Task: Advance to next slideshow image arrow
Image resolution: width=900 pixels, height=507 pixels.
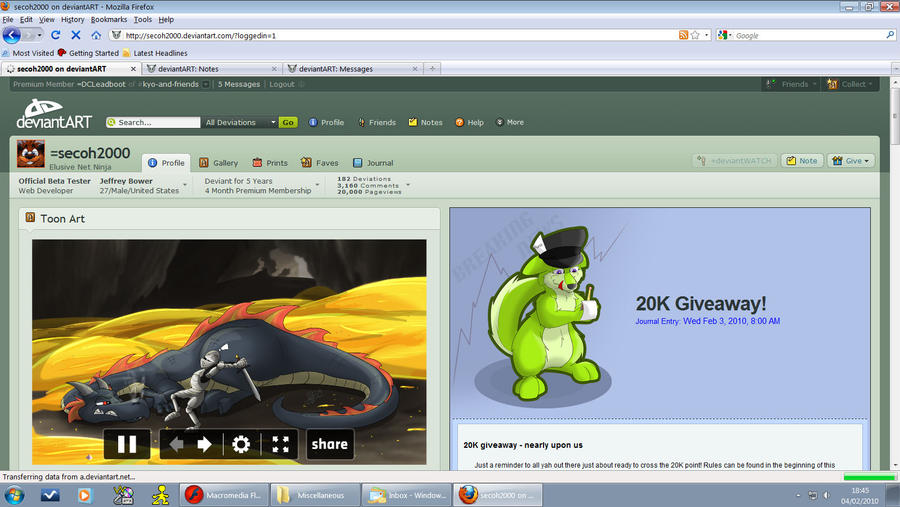Action: [x=204, y=444]
